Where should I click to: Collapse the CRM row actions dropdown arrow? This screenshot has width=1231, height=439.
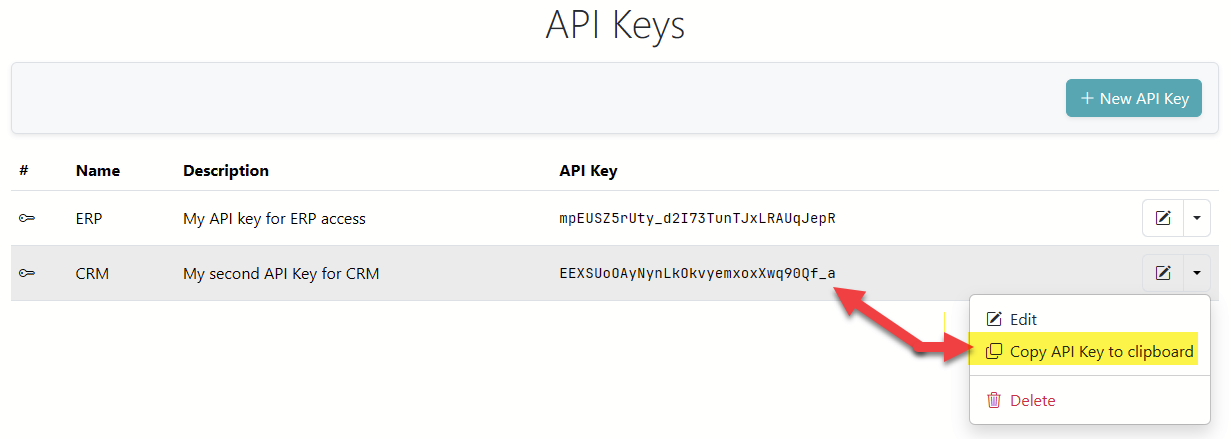click(x=1197, y=273)
